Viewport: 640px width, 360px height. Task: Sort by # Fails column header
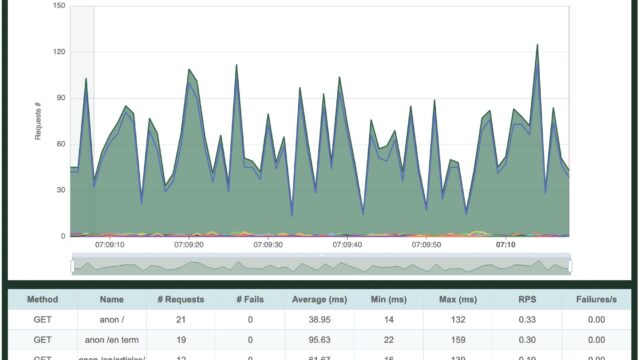pos(250,299)
